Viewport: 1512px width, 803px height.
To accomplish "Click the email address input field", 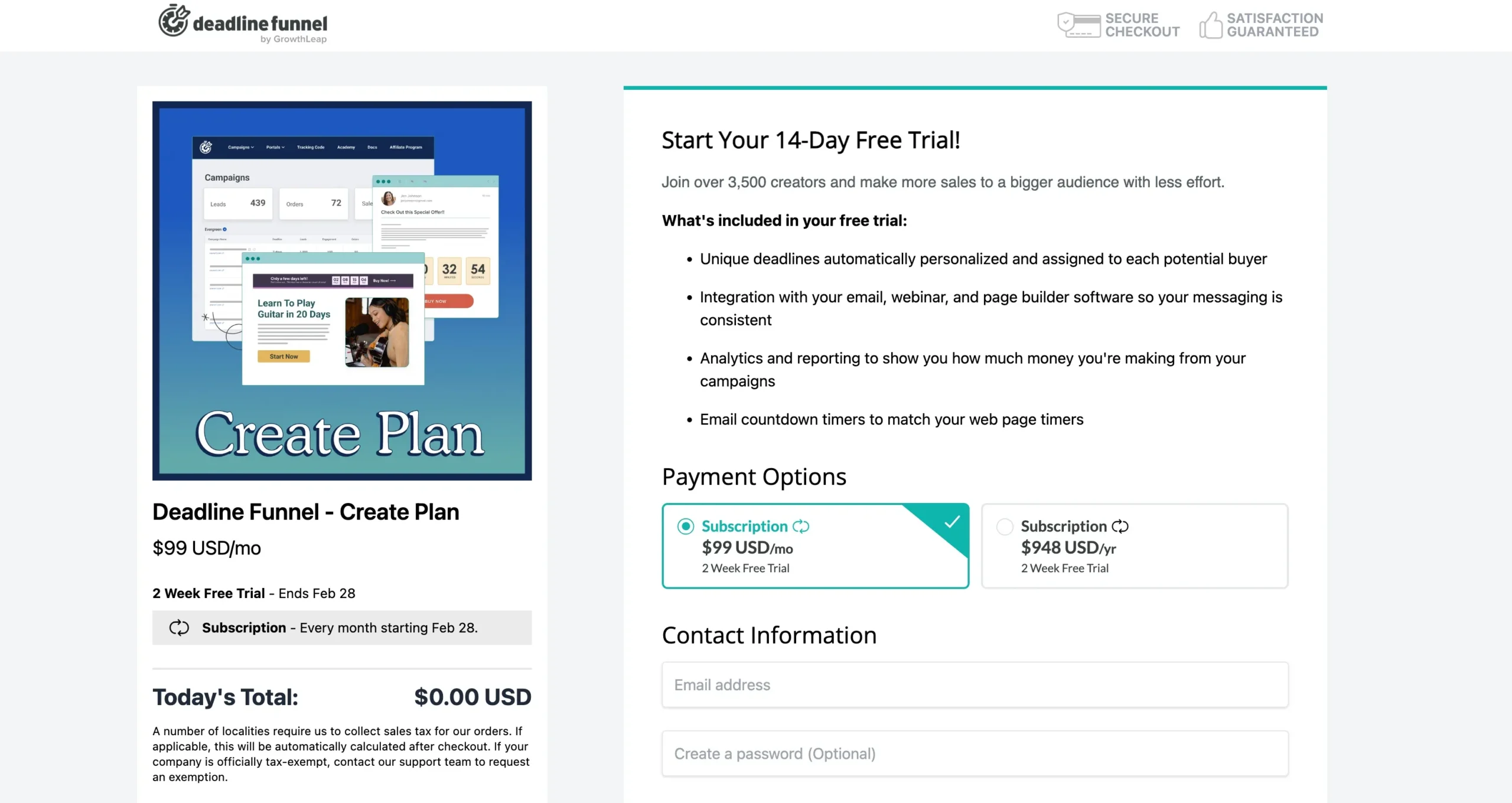I will [x=975, y=685].
